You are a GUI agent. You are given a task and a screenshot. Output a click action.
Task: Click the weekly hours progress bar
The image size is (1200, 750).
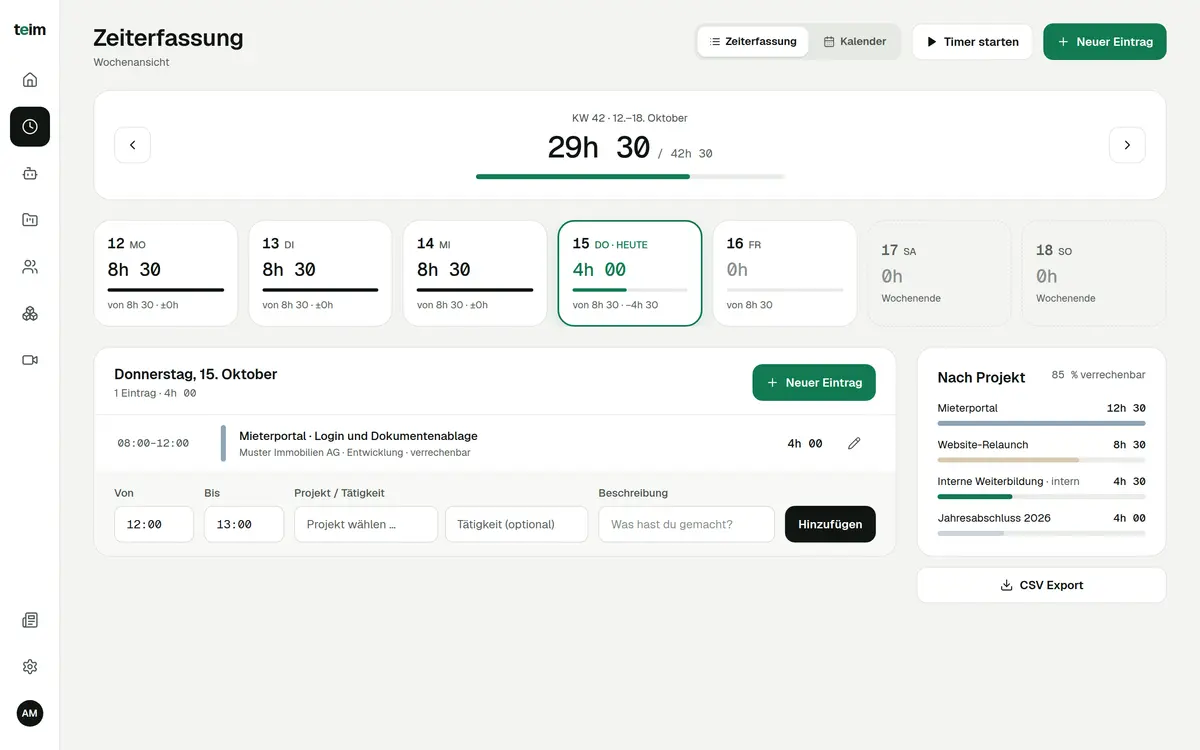tap(630, 176)
